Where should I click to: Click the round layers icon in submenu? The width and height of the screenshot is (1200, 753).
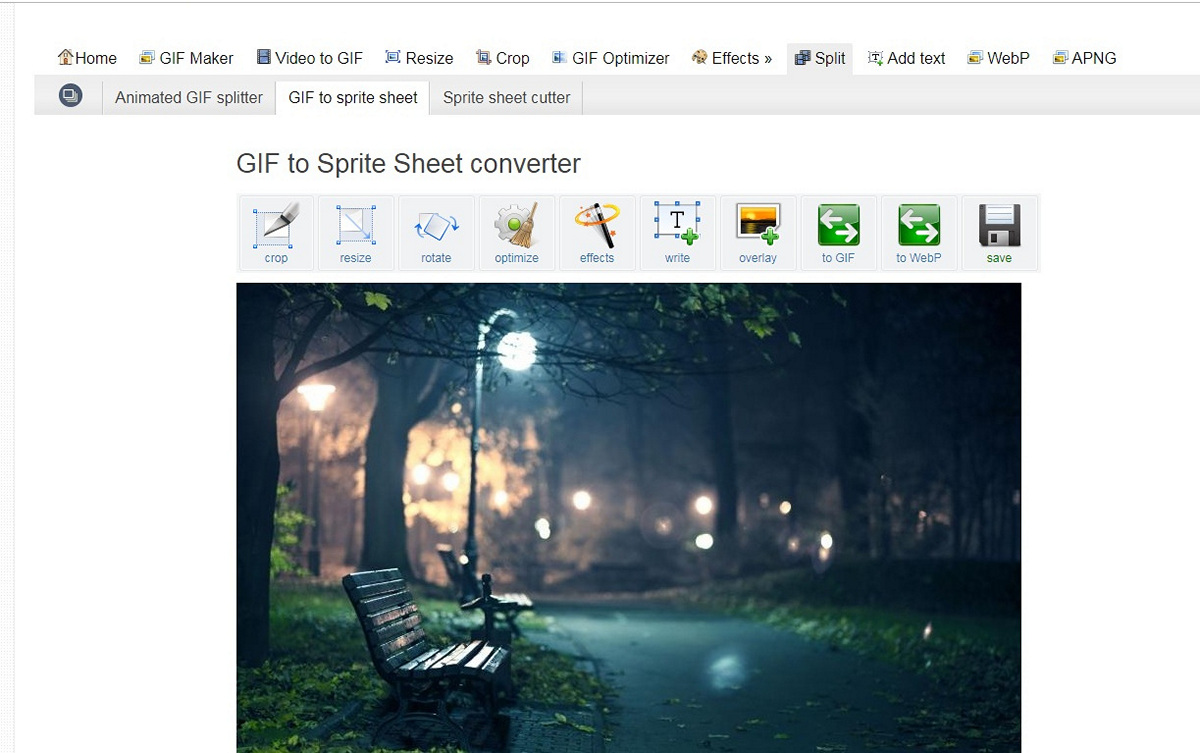tap(70, 96)
